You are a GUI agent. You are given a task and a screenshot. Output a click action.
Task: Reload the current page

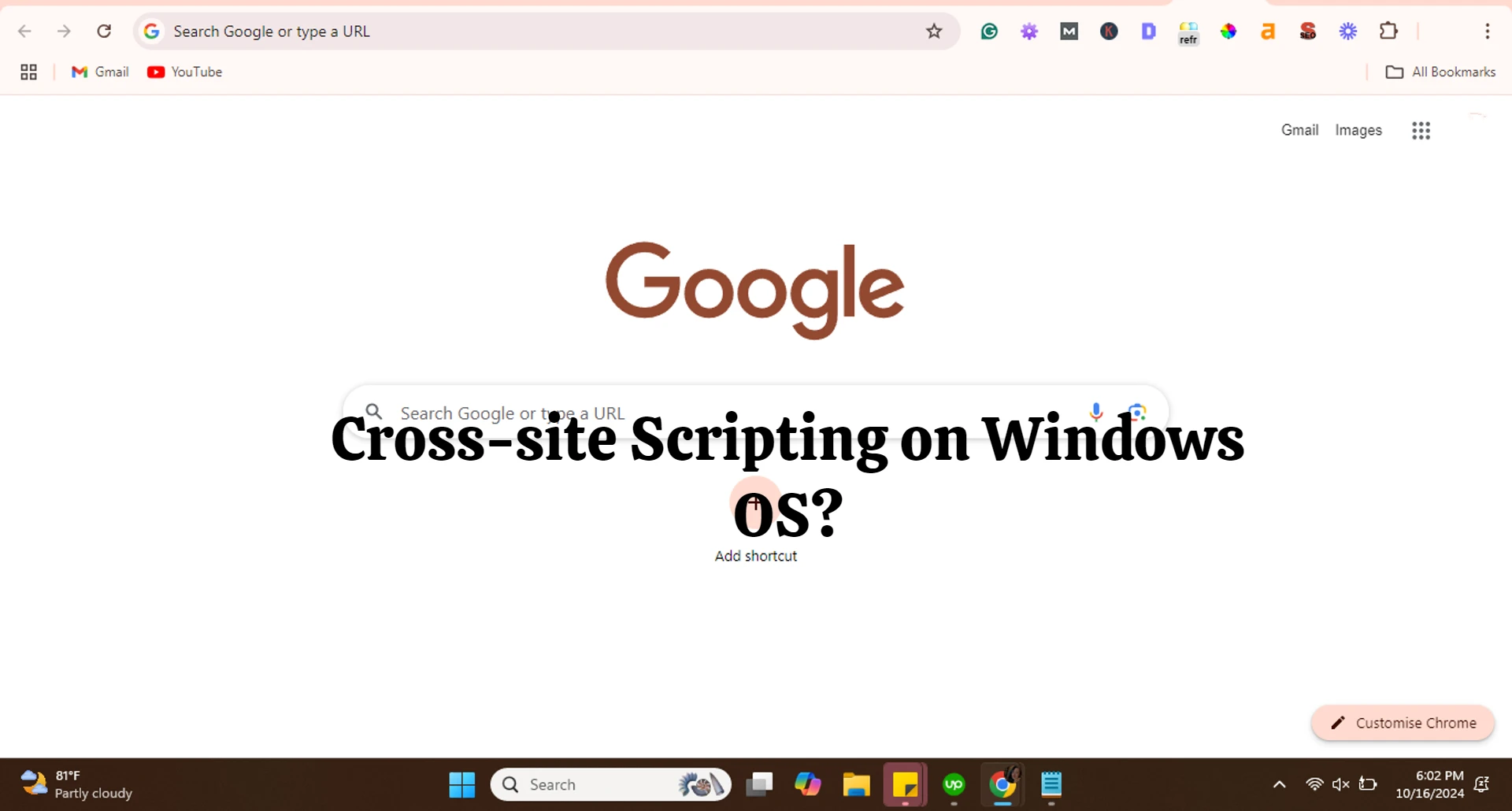(104, 31)
